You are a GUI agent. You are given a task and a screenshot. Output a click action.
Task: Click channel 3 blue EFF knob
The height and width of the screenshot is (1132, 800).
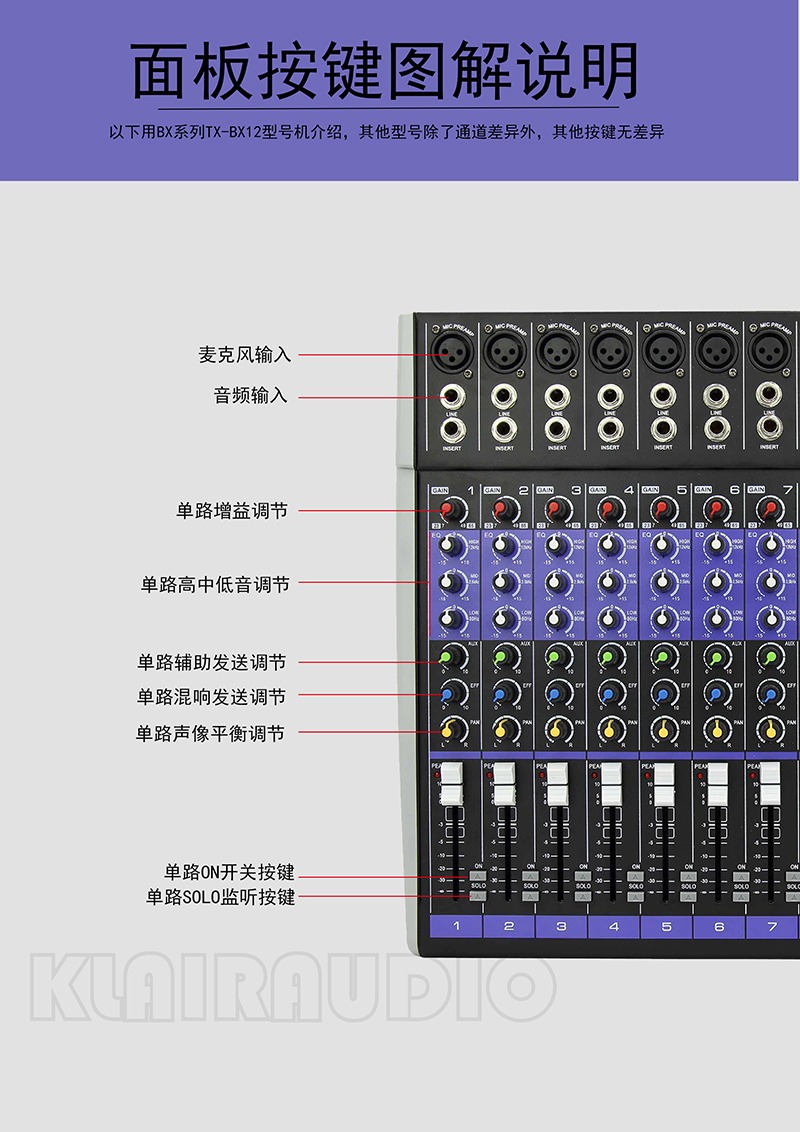pos(555,694)
